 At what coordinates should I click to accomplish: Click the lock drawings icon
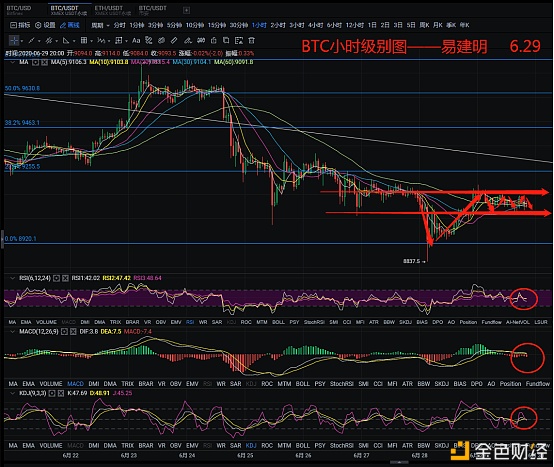[213, 40]
